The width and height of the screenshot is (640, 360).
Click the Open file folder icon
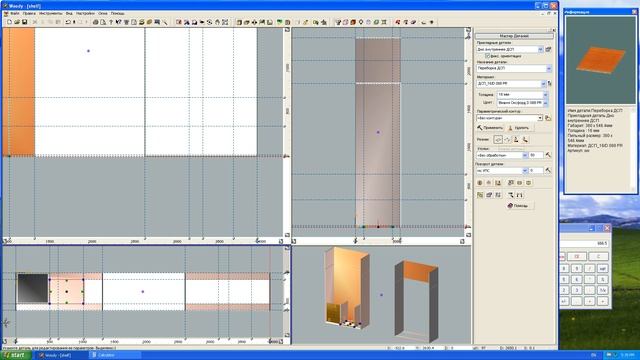click(x=17, y=22)
